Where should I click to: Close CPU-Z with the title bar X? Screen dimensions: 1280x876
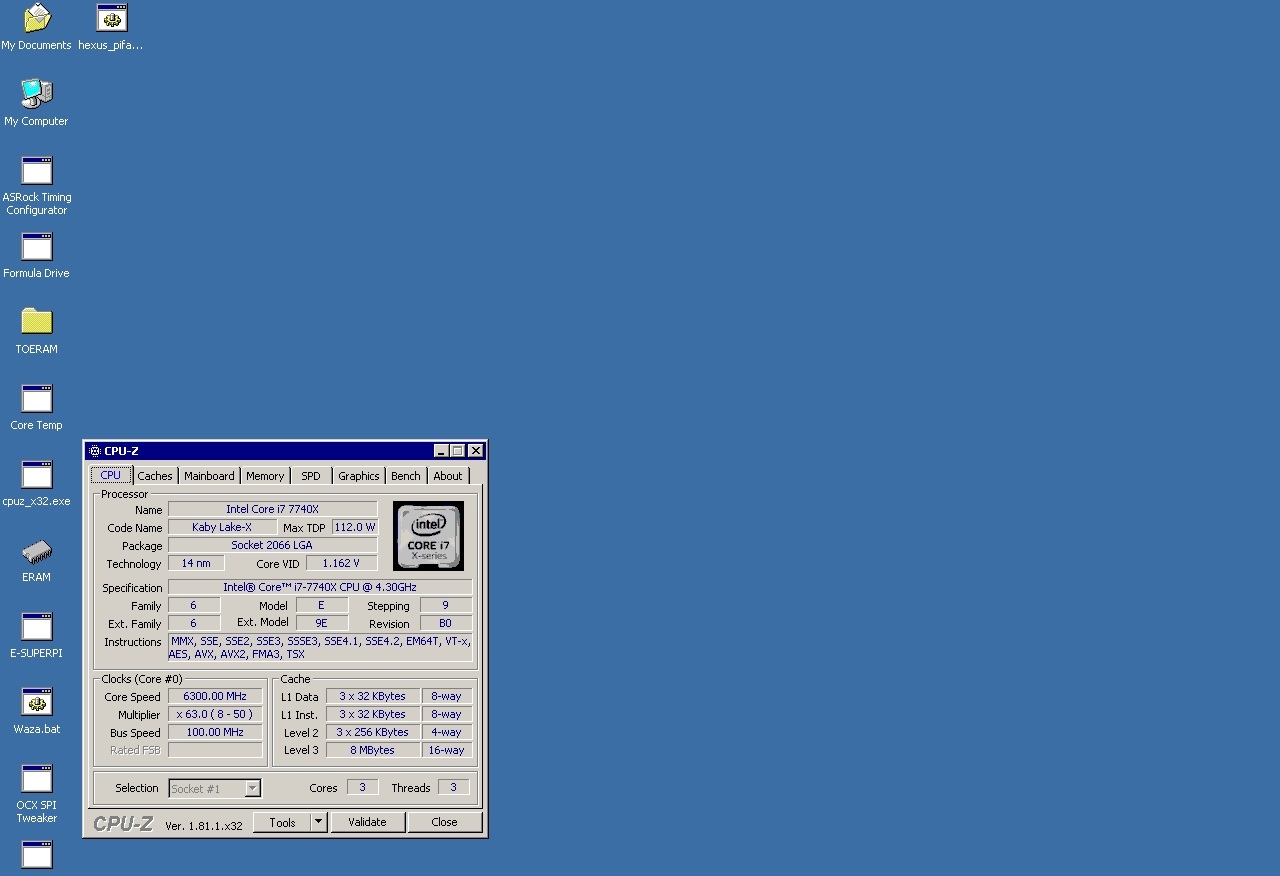(476, 451)
